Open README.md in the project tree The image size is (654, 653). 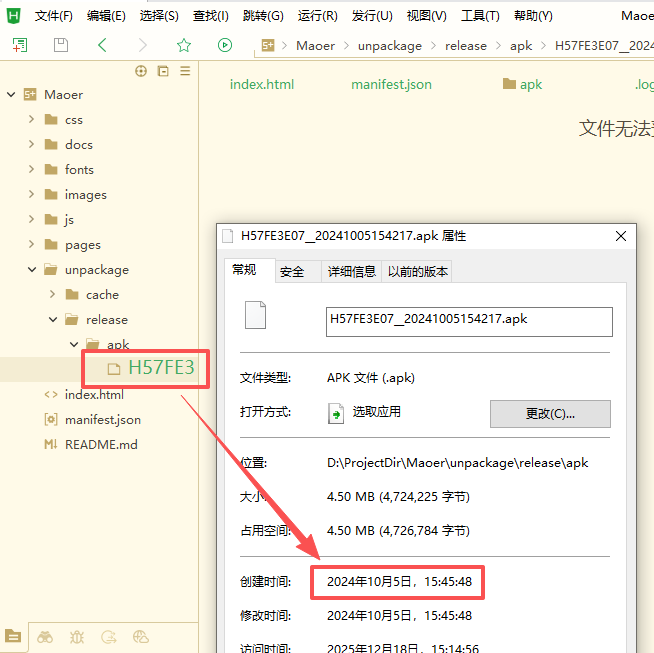coord(101,445)
